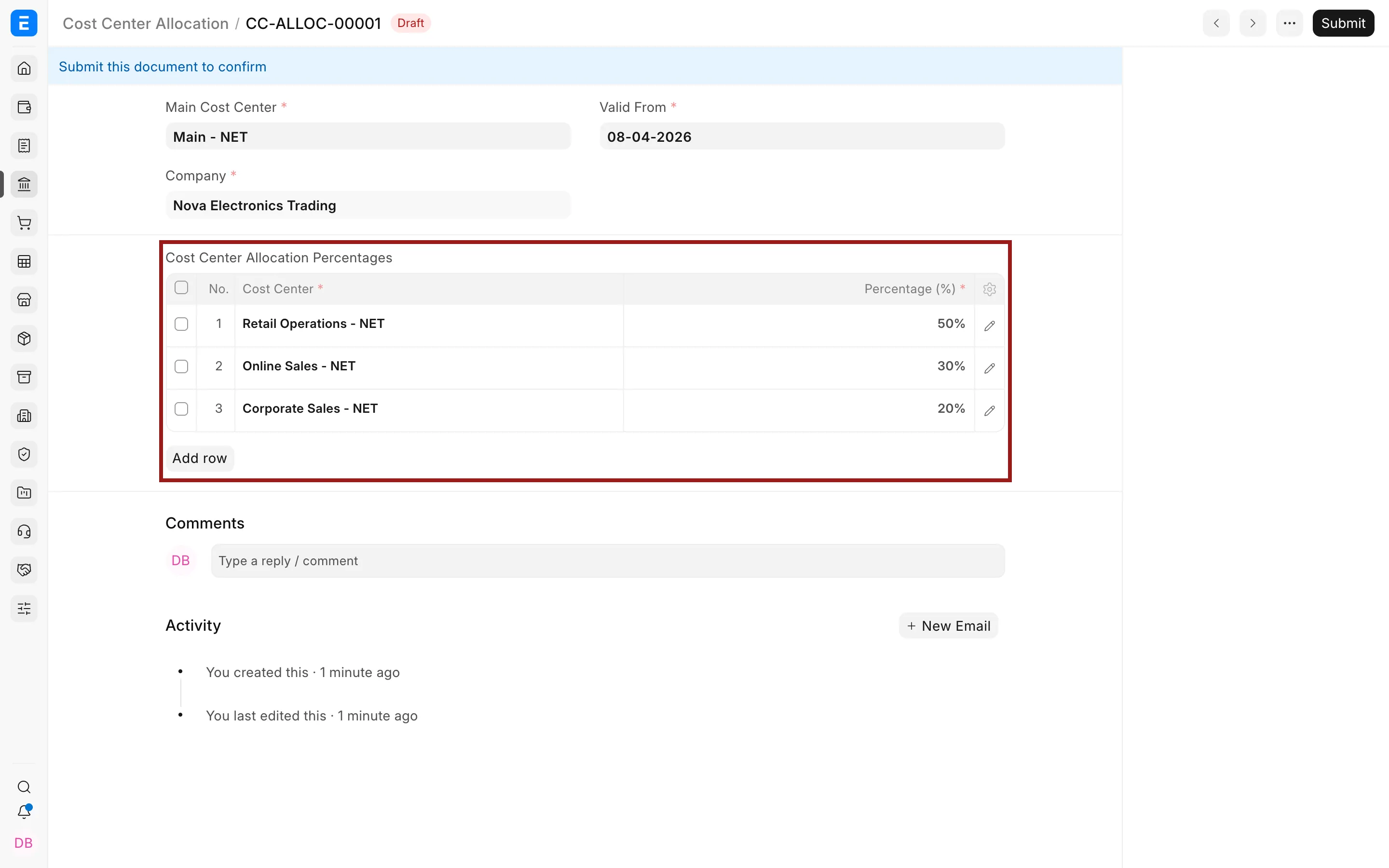The height and width of the screenshot is (868, 1389).
Task: Toggle the select-all checkbox in table header
Action: [181, 287]
